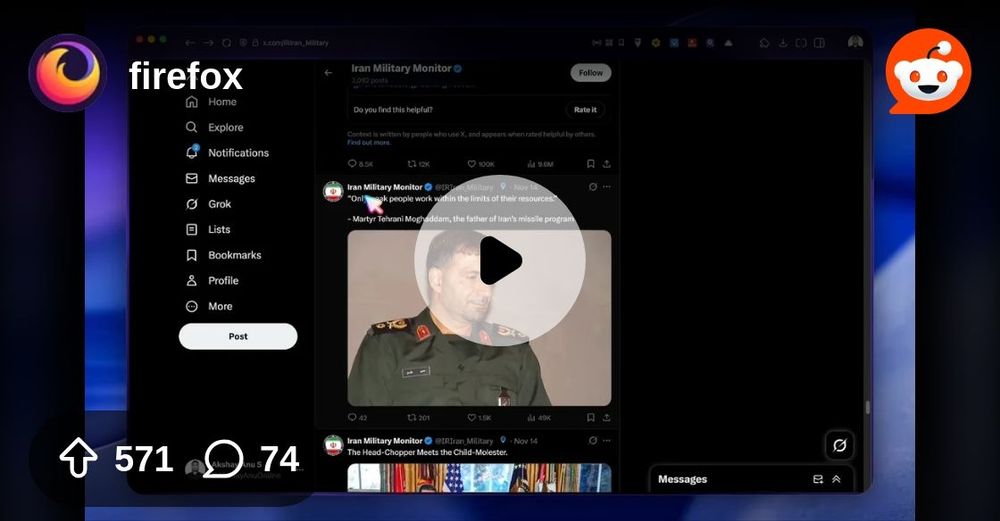The image size is (1000, 521).
Task: Click browser back navigation arrow
Action: [189, 43]
